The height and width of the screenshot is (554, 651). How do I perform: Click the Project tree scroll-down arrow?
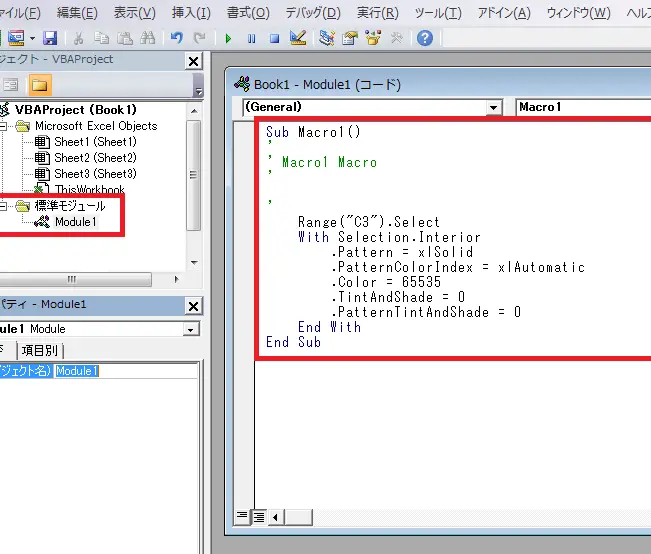(x=193, y=262)
